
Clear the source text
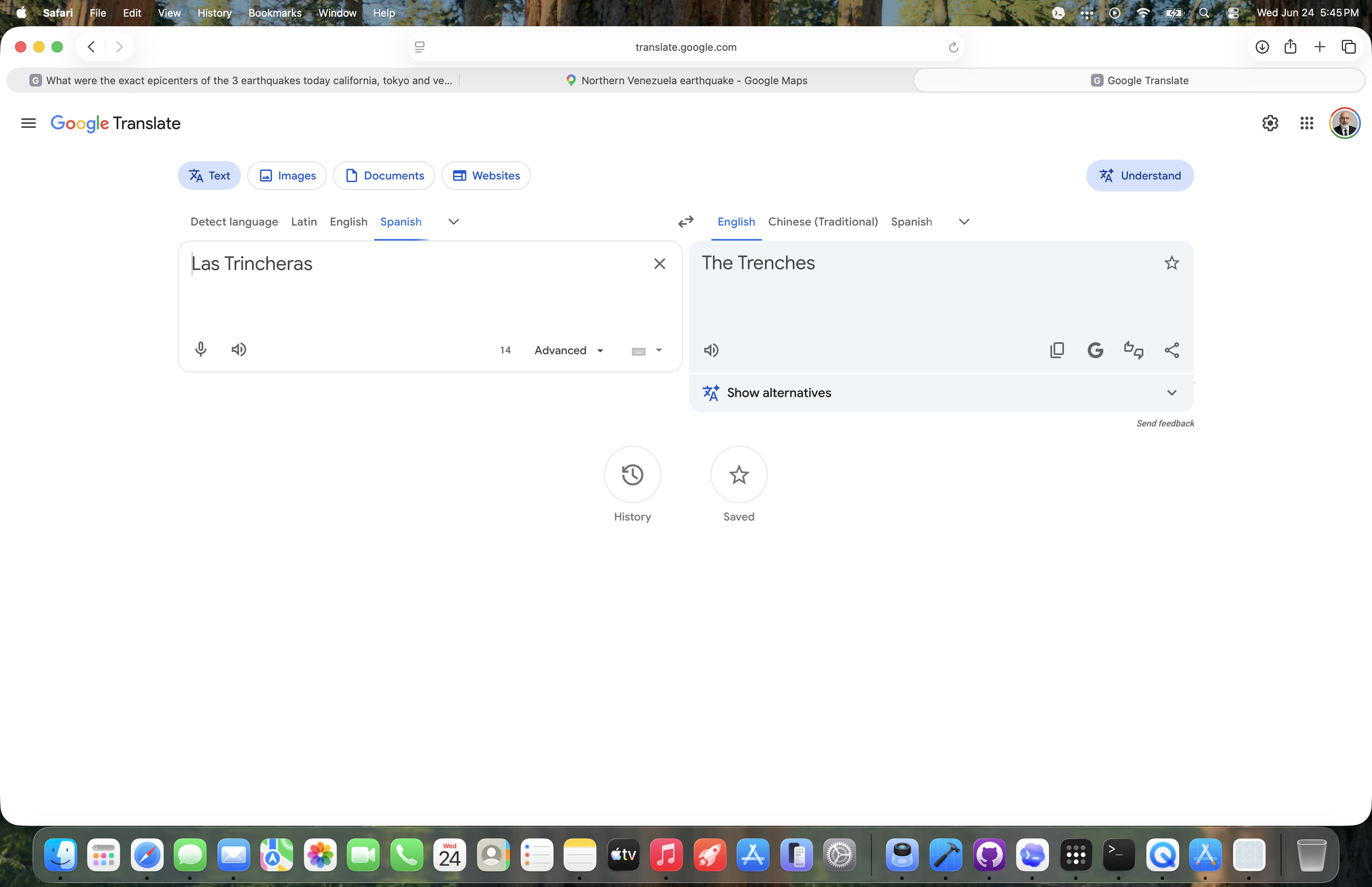coord(660,264)
